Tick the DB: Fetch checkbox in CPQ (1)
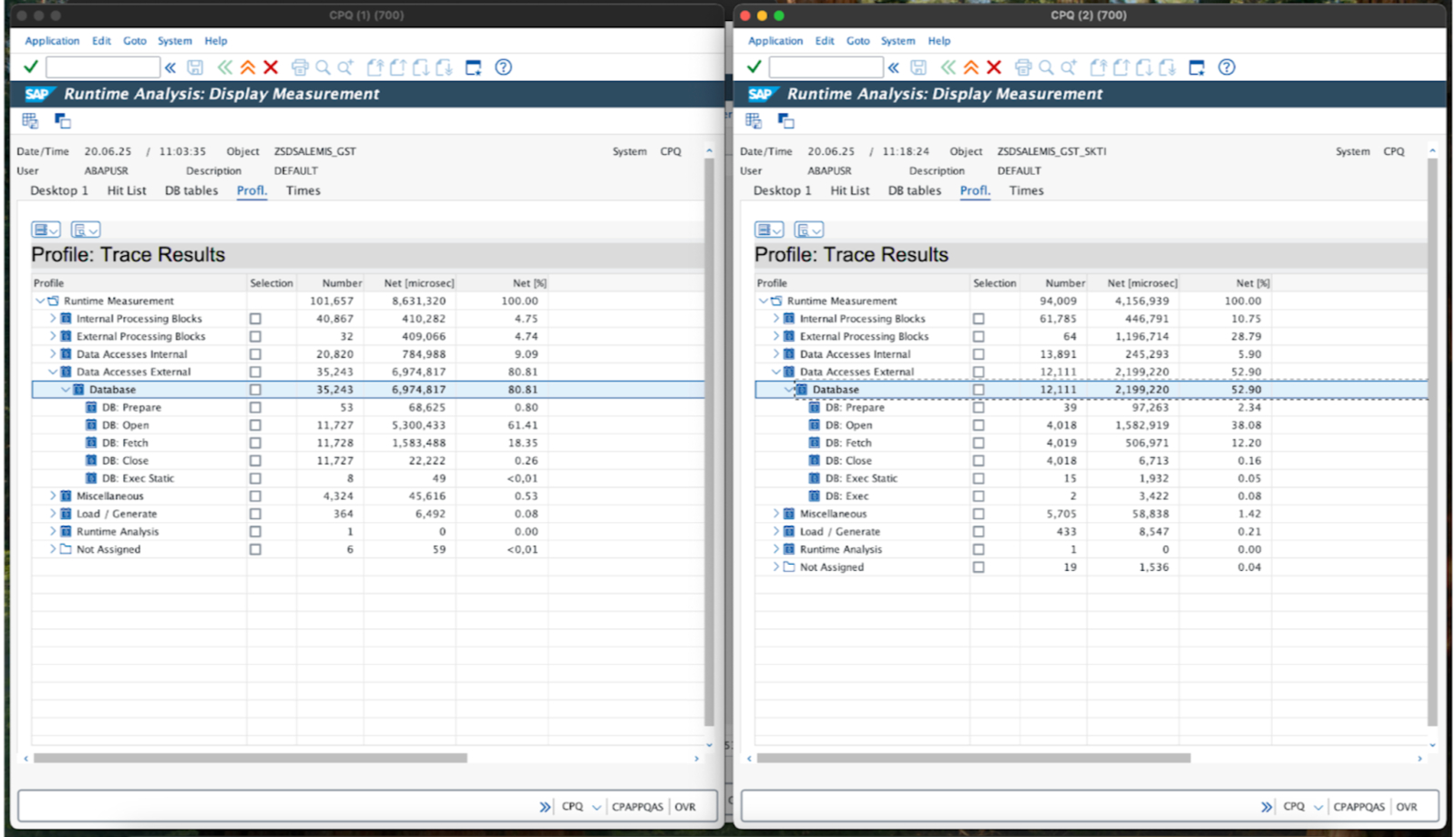Viewport: 1456px width, 837px height. (255, 443)
